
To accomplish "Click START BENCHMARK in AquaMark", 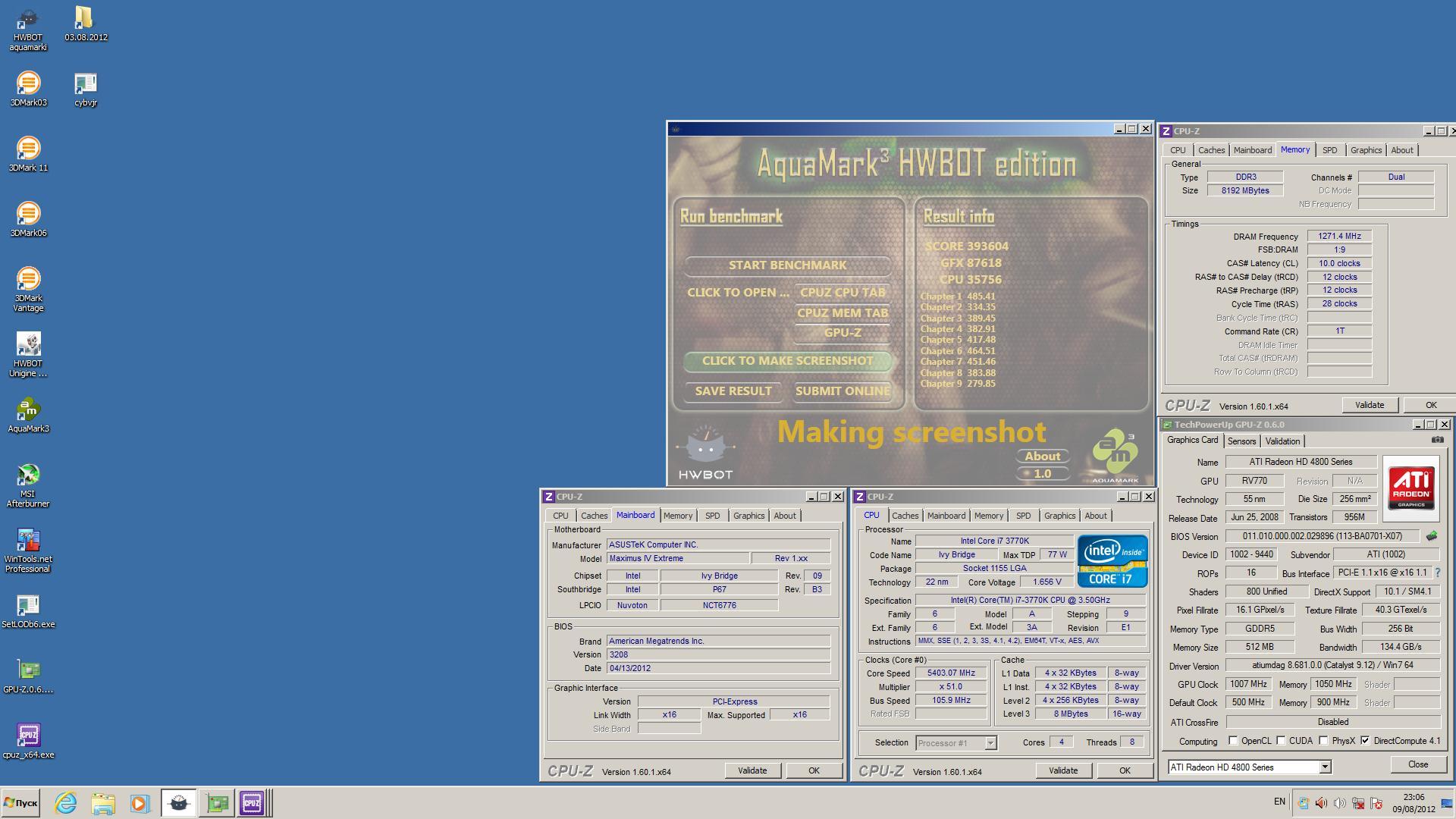I will click(x=787, y=265).
